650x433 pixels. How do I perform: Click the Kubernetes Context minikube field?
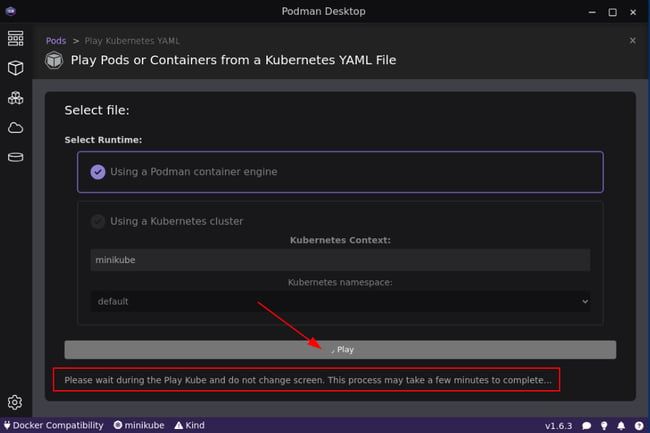pyautogui.click(x=340, y=259)
